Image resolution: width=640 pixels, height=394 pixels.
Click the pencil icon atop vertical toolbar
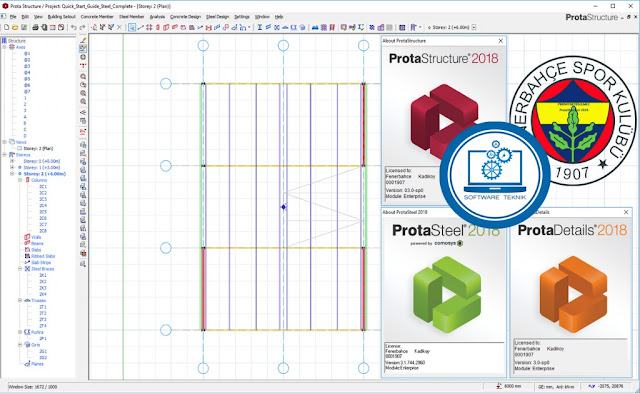pos(83,40)
